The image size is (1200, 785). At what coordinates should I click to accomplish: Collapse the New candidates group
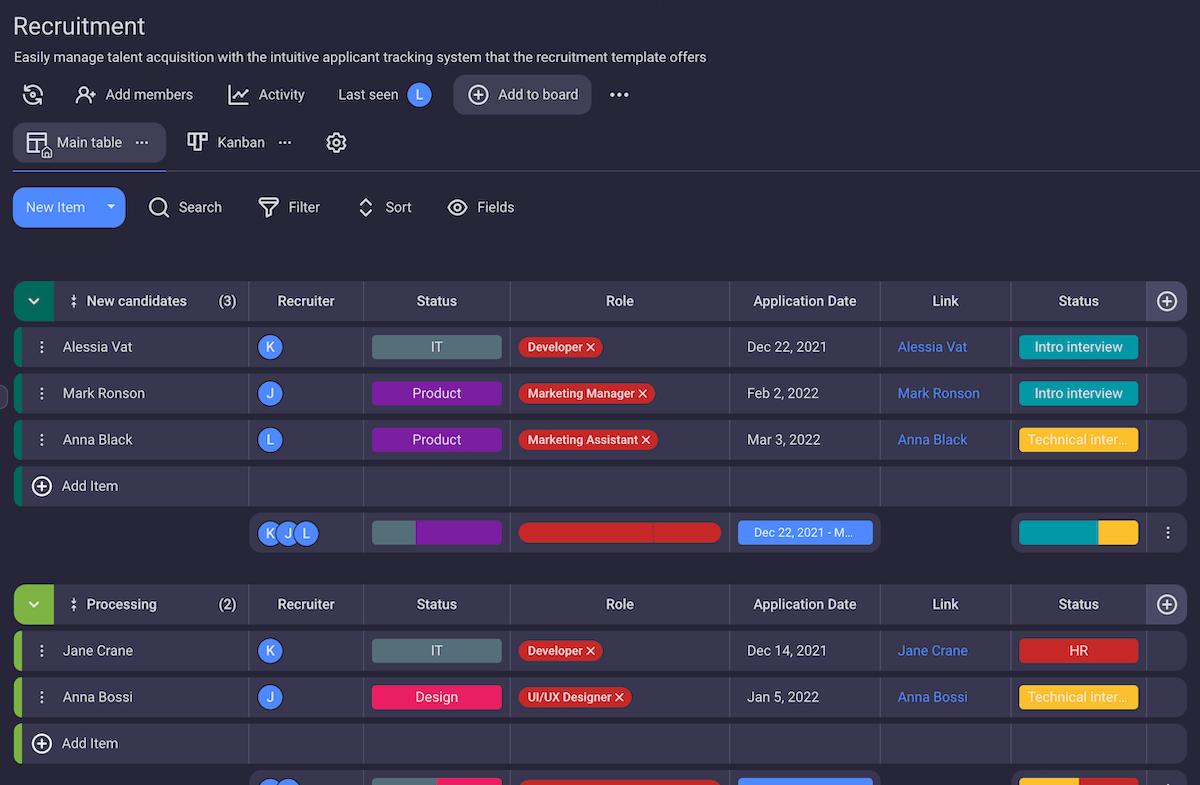point(34,301)
